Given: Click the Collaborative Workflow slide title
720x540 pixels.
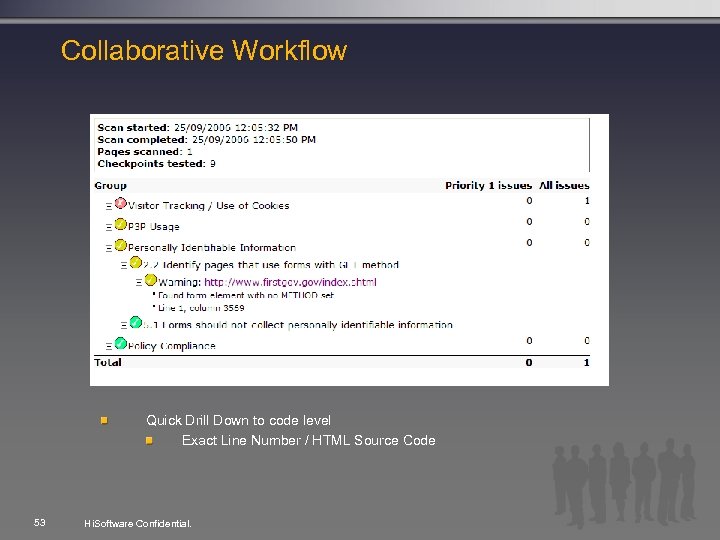Looking at the screenshot, I should pos(204,50).
